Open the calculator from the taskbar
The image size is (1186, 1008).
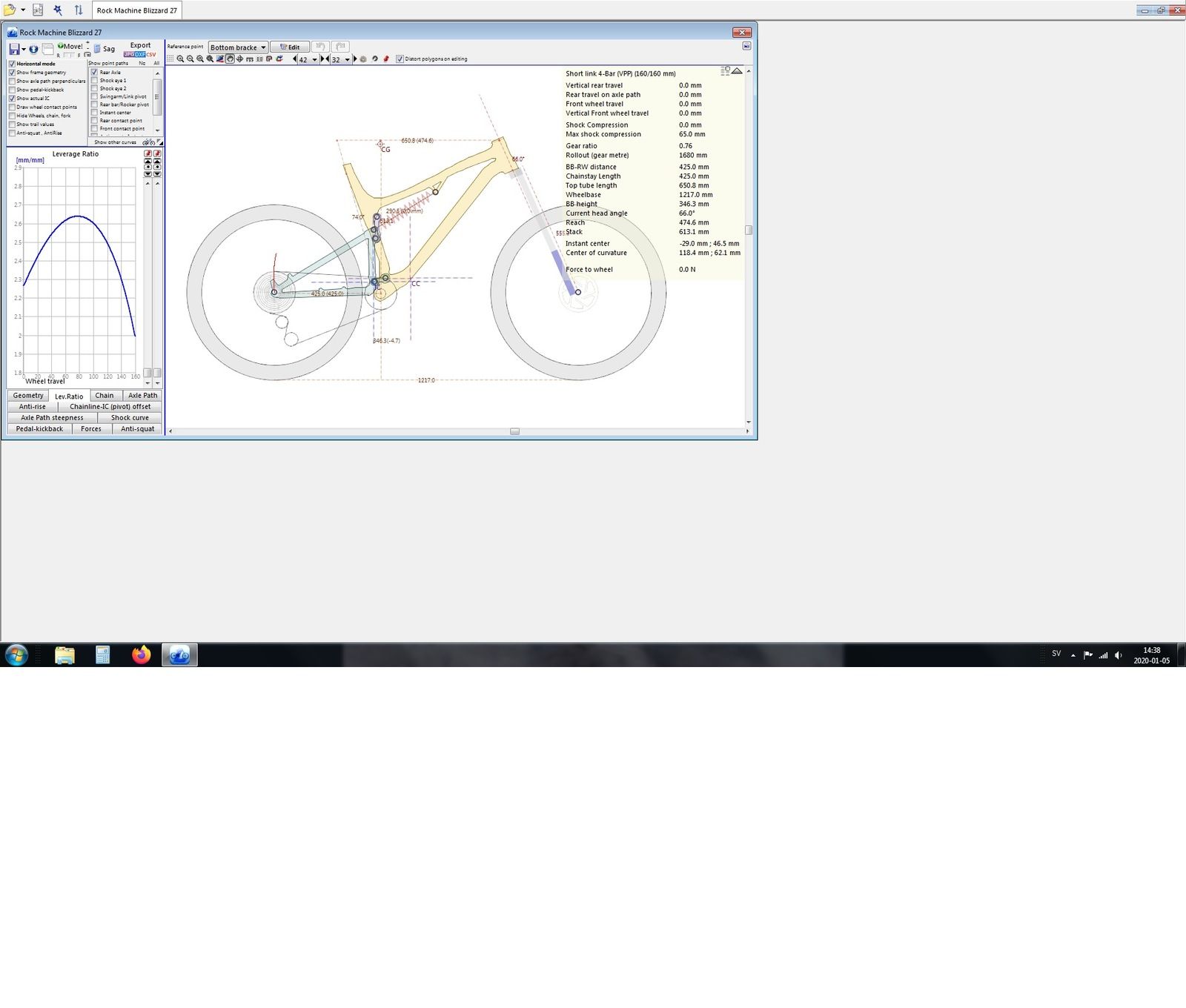click(103, 654)
